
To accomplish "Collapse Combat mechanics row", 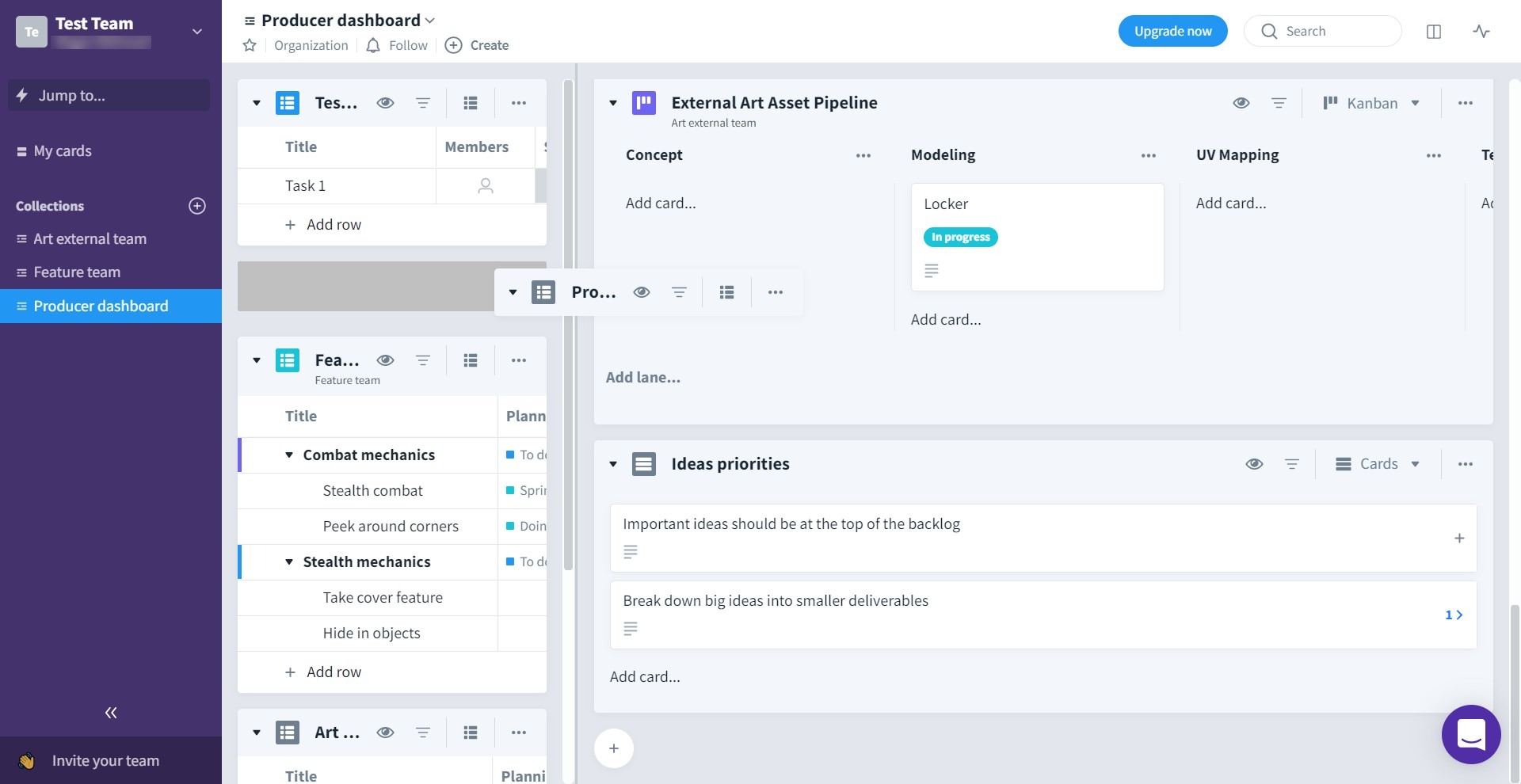I will pos(289,455).
